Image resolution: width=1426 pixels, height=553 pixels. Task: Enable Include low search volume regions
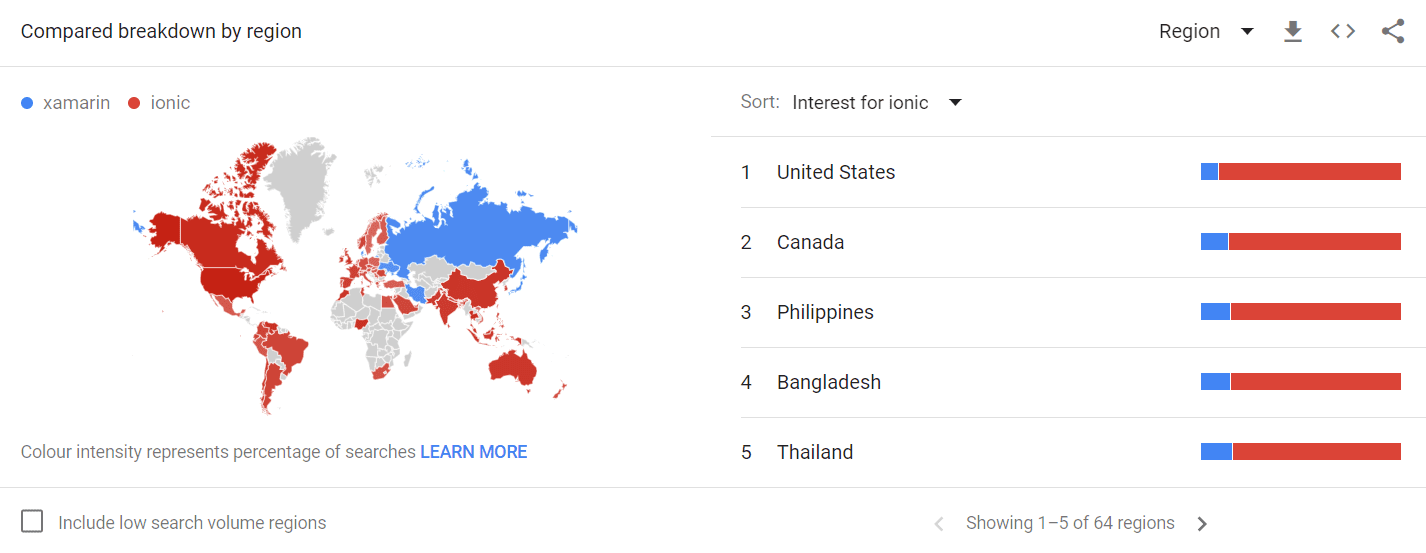[32, 522]
